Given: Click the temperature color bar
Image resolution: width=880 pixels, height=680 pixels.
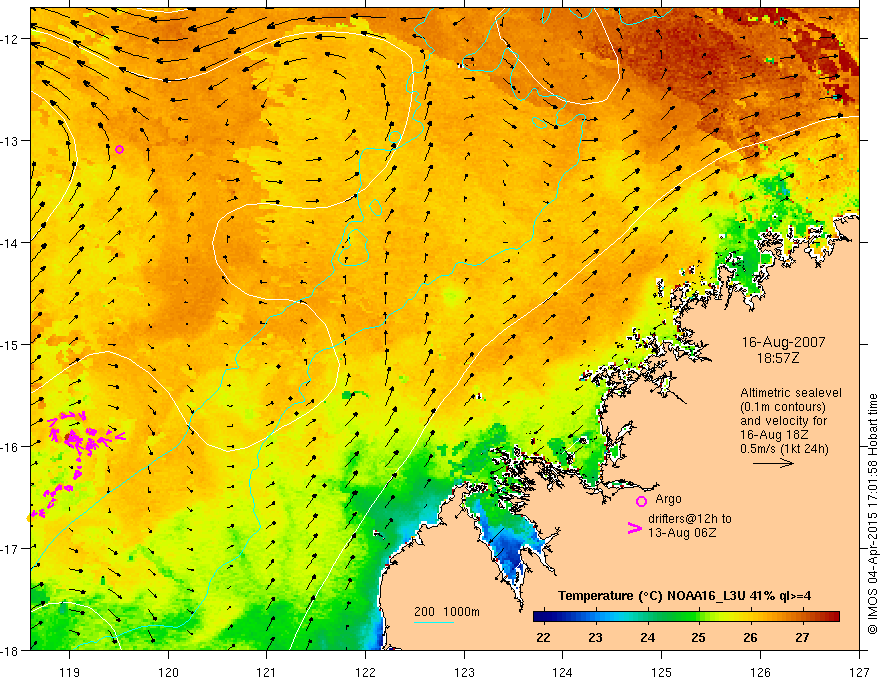Looking at the screenshot, I should click(x=686, y=617).
